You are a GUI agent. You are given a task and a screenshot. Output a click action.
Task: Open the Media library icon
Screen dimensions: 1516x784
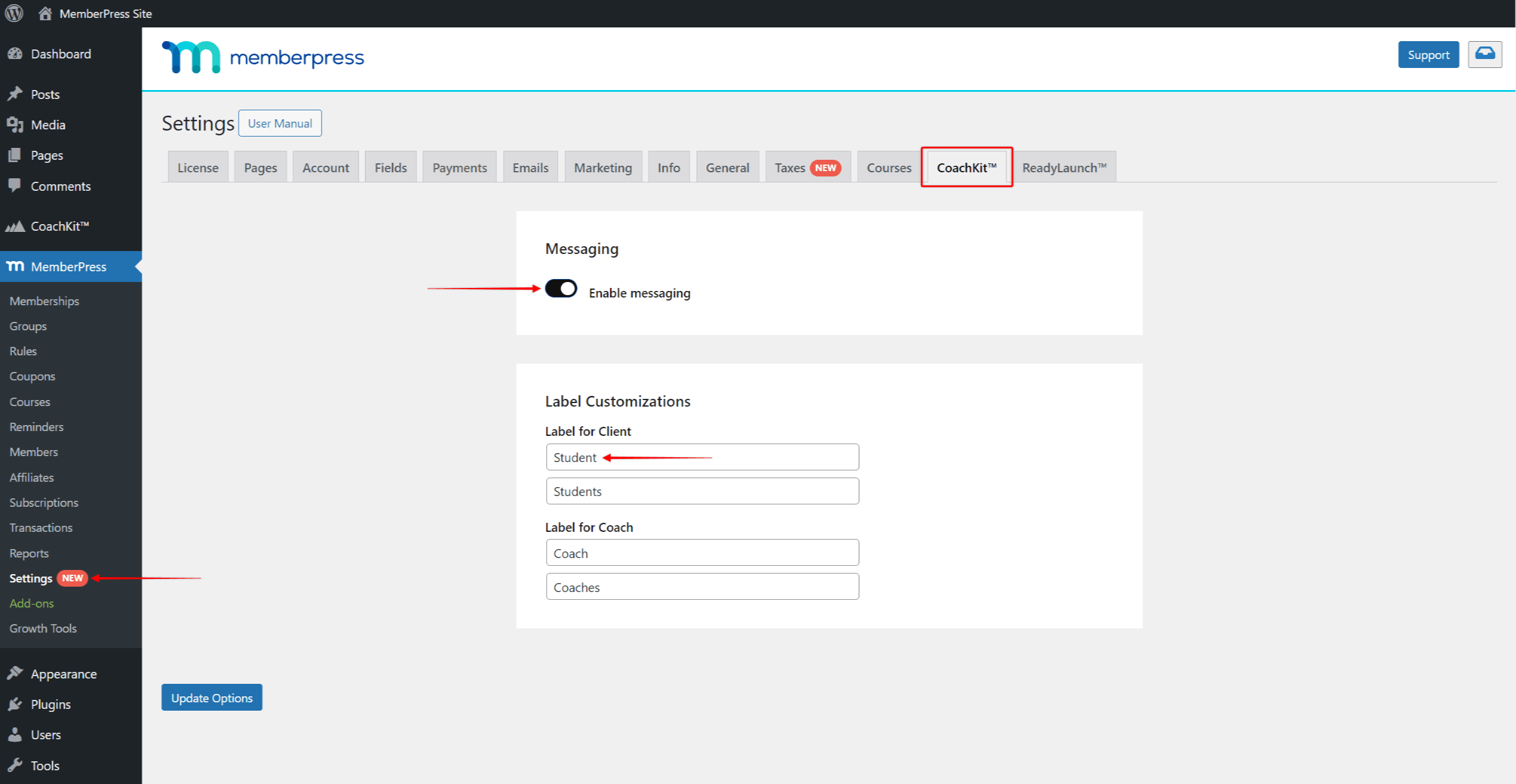[15, 125]
